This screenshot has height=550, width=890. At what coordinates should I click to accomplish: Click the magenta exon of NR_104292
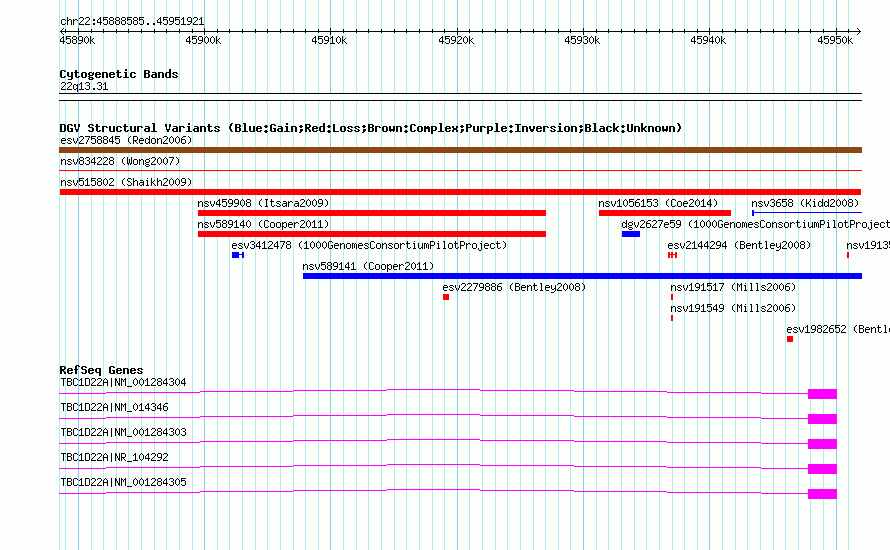pos(822,469)
